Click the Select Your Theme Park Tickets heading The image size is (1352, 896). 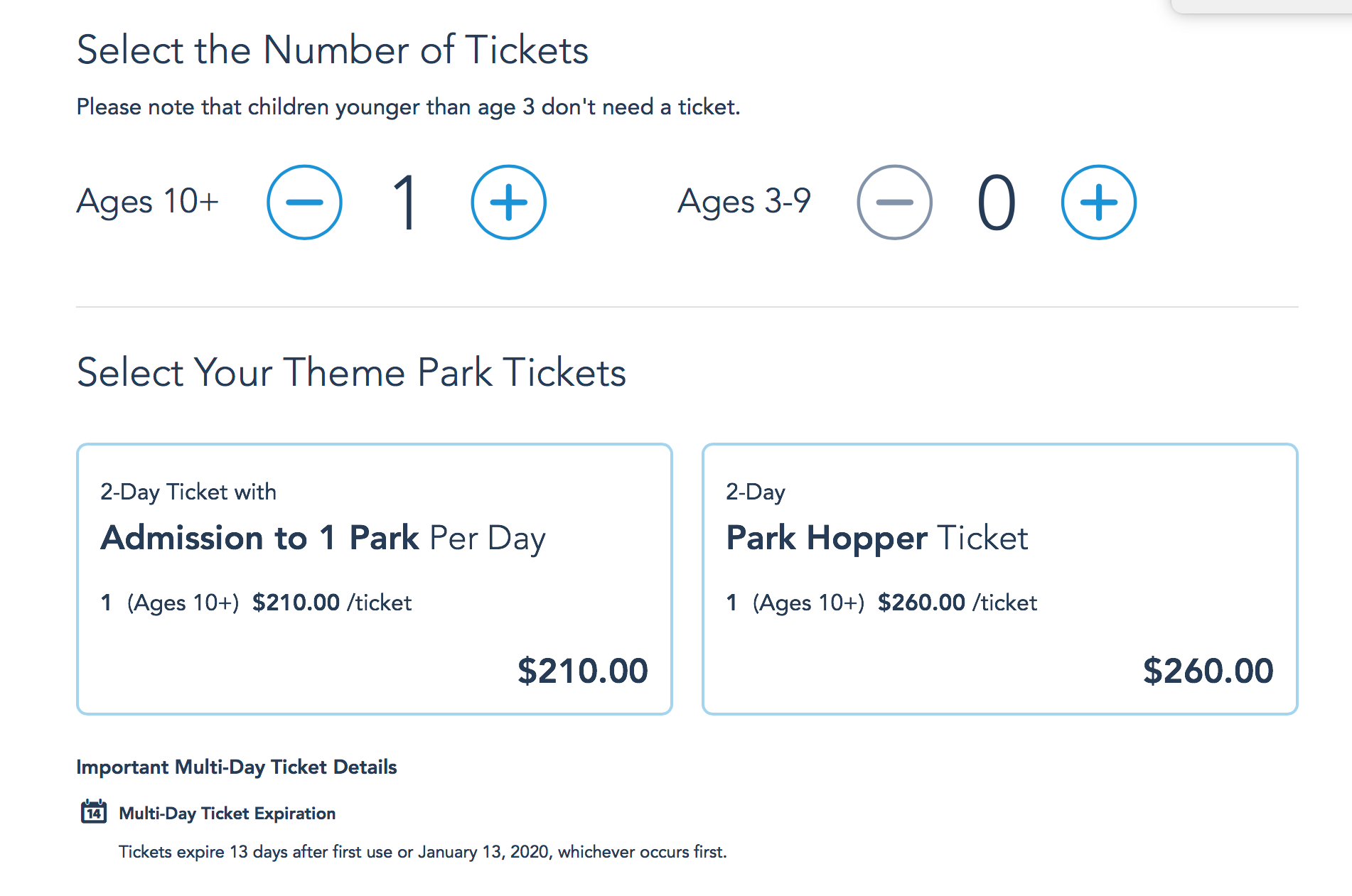click(x=351, y=372)
